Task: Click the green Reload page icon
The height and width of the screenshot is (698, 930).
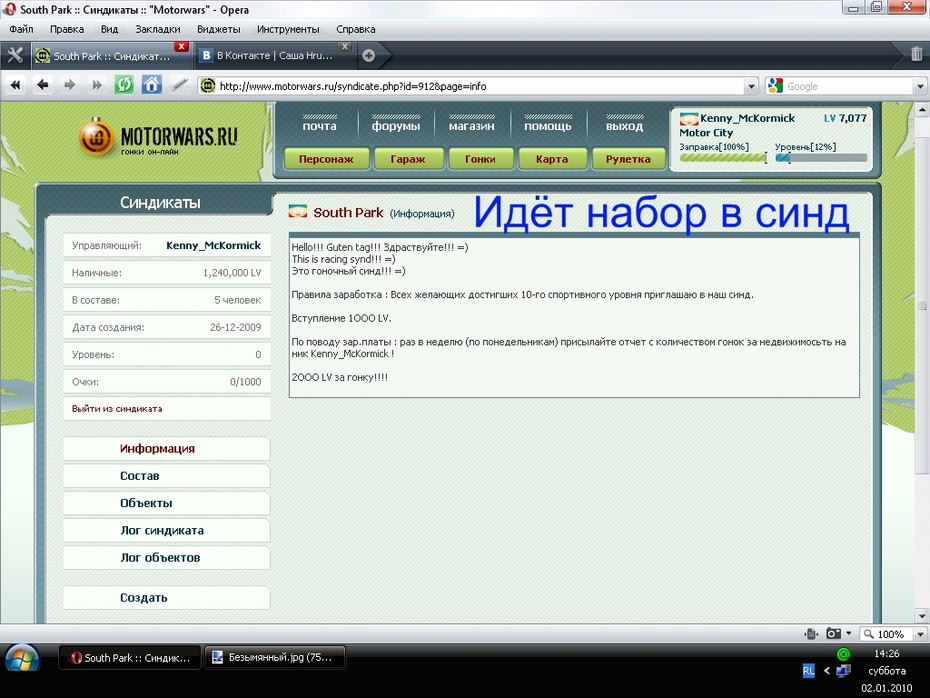Action: click(124, 86)
